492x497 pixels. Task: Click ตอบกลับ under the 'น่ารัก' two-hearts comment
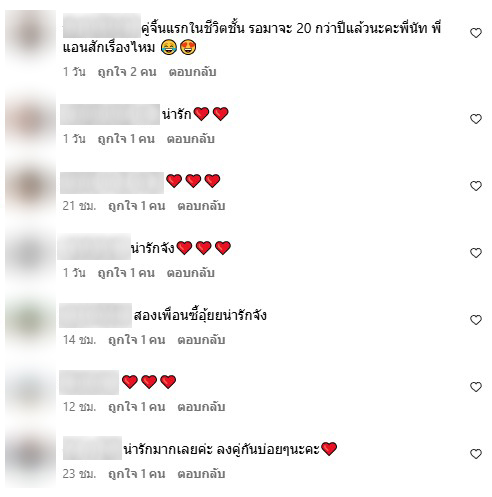pyautogui.click(x=191, y=139)
